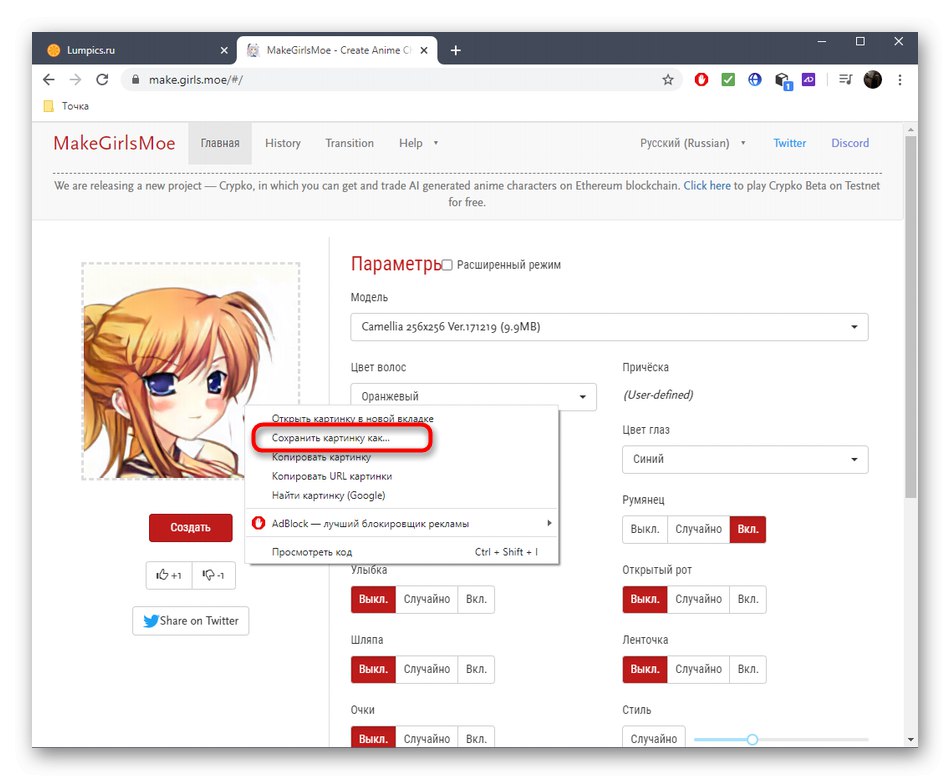Screen dimensions: 950x780
Task: Click the thumbs down -1 button
Action: point(214,575)
